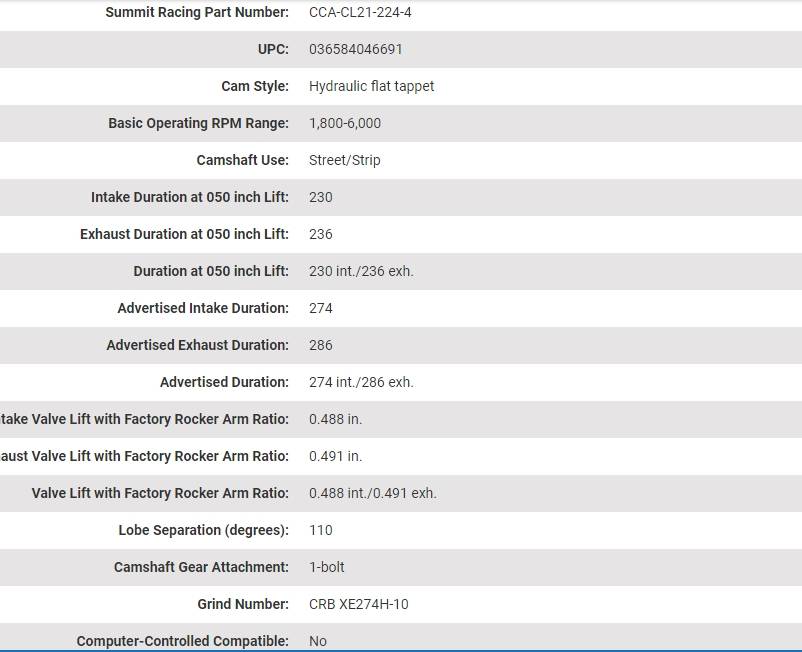This screenshot has height=652, width=802.
Task: Click the Street/Strip camshaft use value
Action: point(345,160)
